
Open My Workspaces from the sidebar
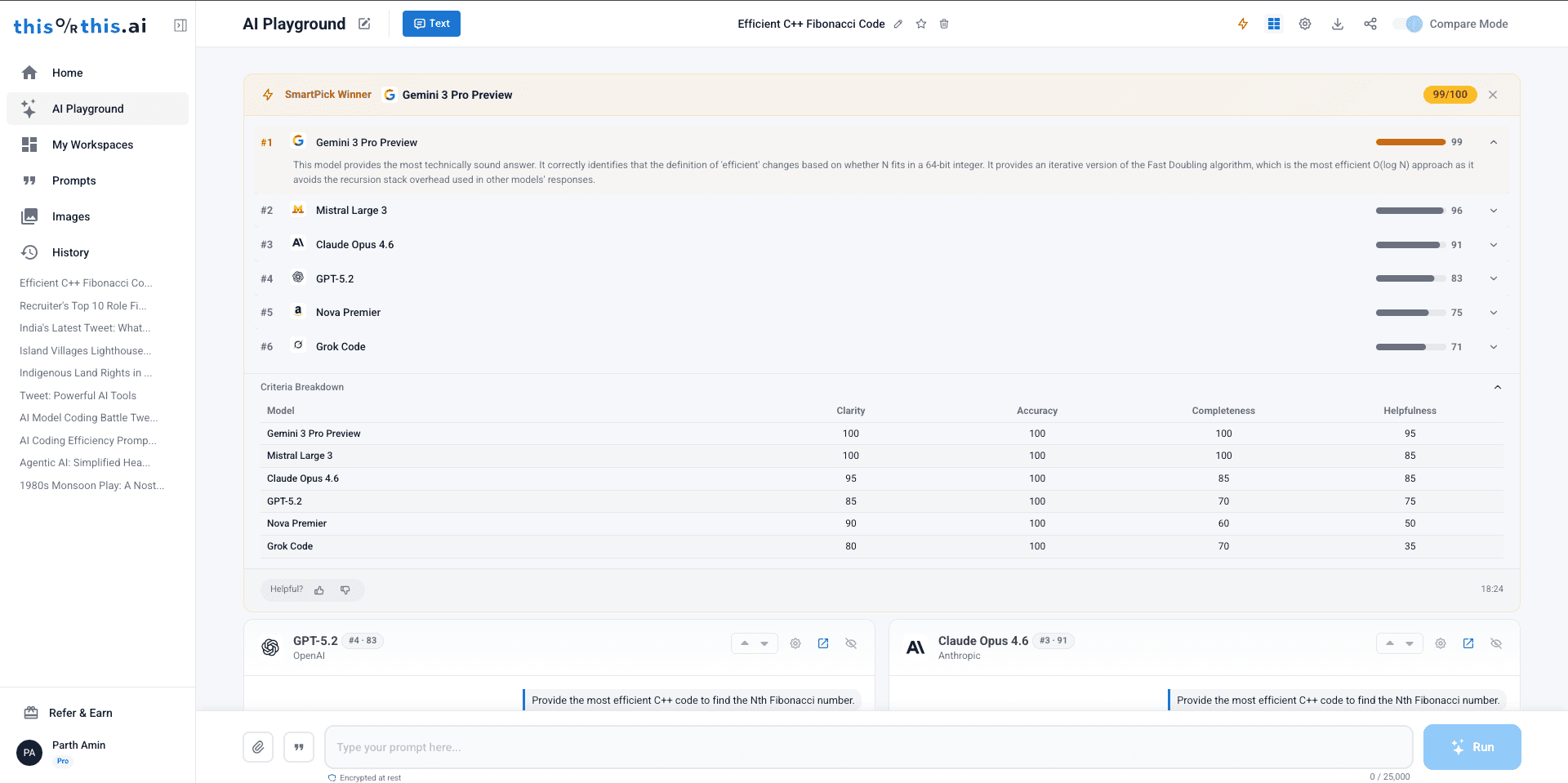(92, 145)
